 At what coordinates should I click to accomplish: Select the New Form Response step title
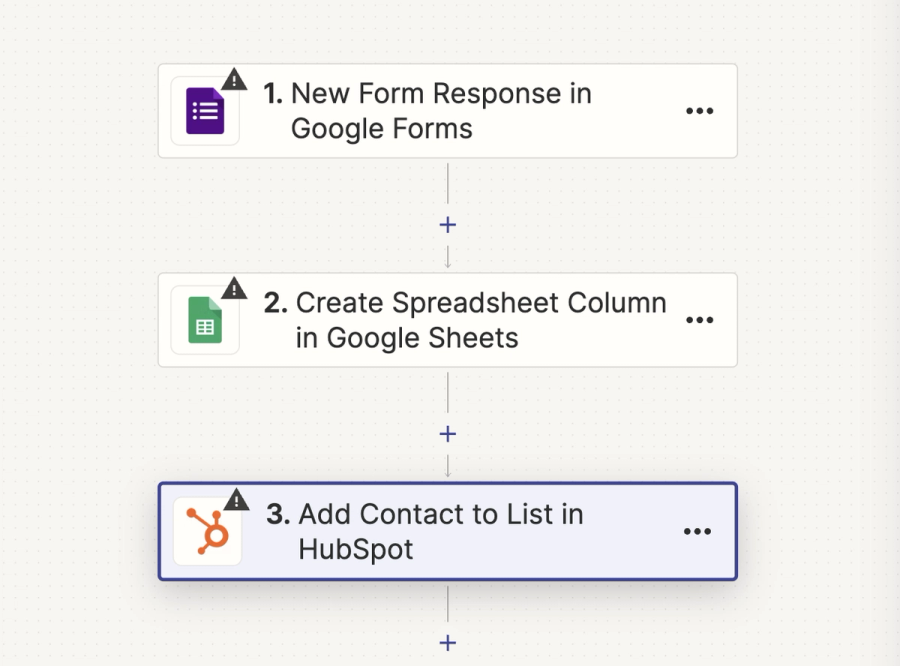point(441,111)
